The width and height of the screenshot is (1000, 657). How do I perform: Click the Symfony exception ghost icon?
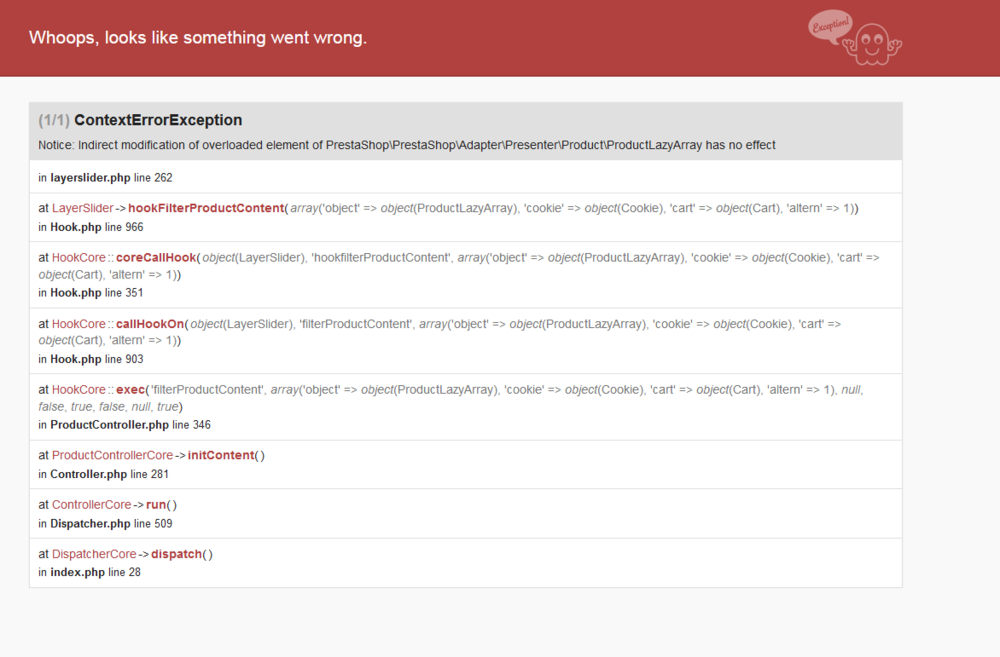pos(873,44)
